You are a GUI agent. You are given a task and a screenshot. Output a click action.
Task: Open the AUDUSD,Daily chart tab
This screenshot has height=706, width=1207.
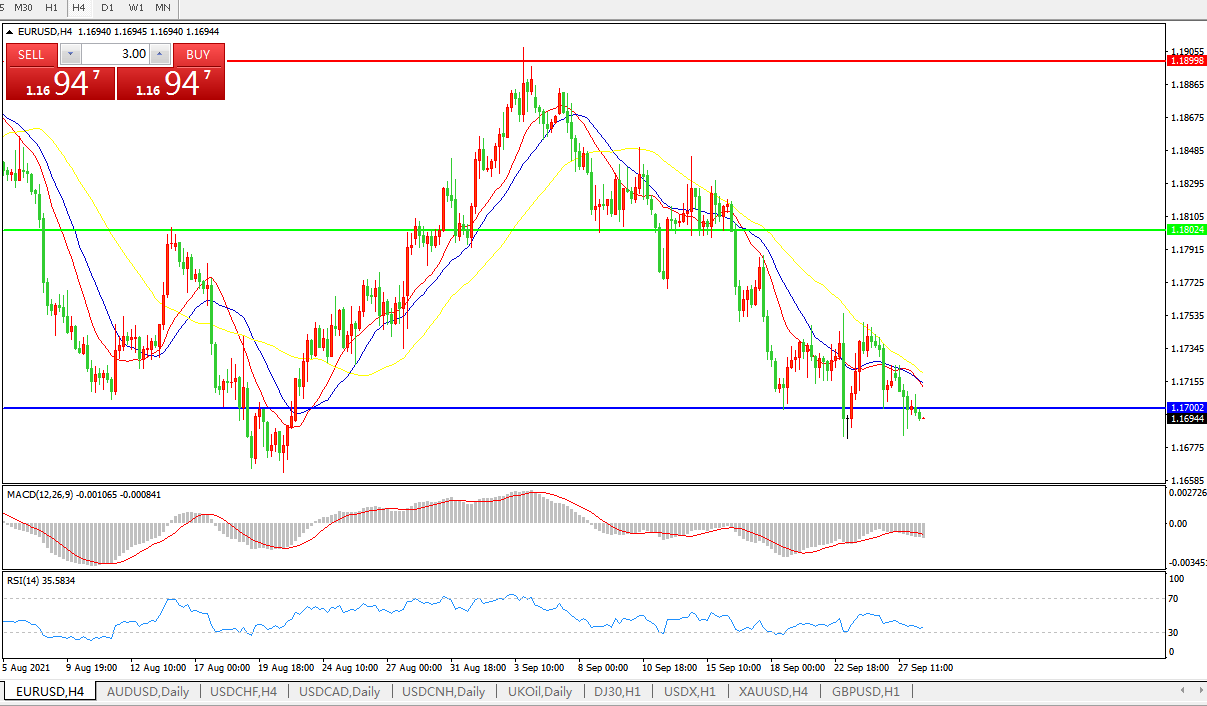147,691
